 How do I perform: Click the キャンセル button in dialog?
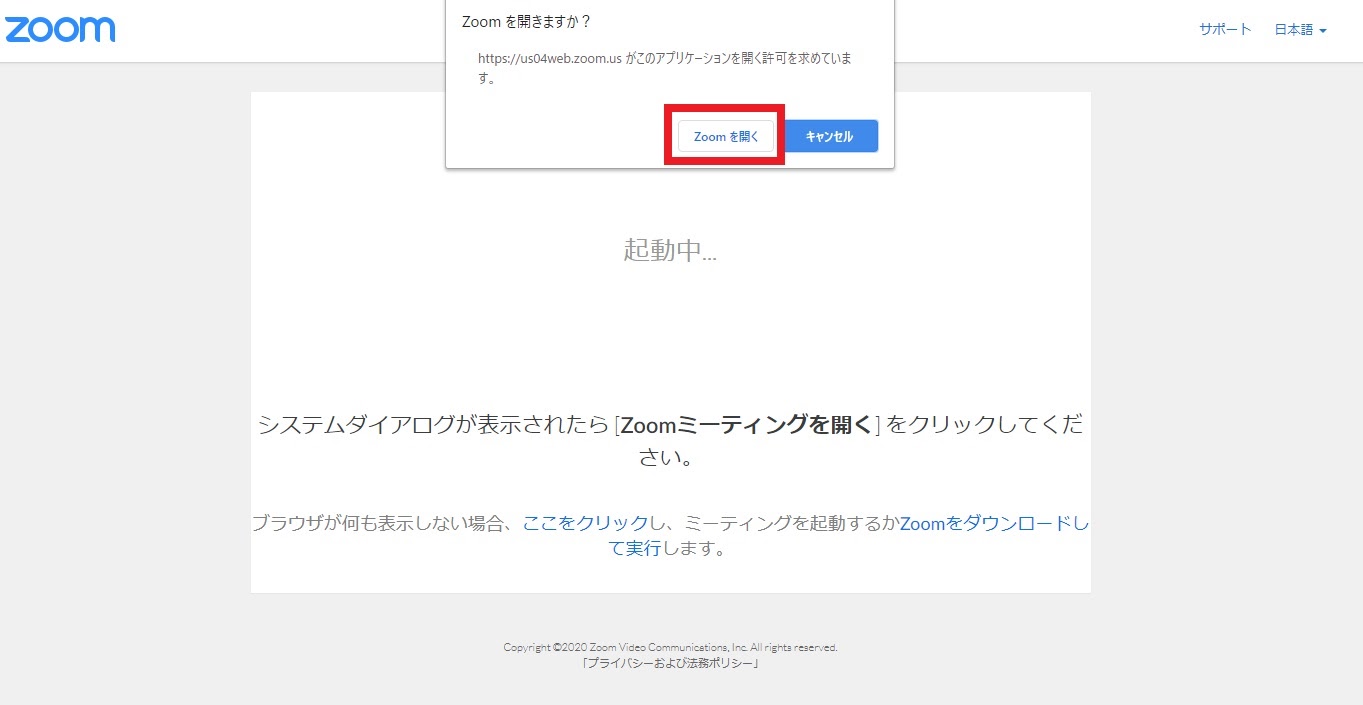(x=829, y=136)
